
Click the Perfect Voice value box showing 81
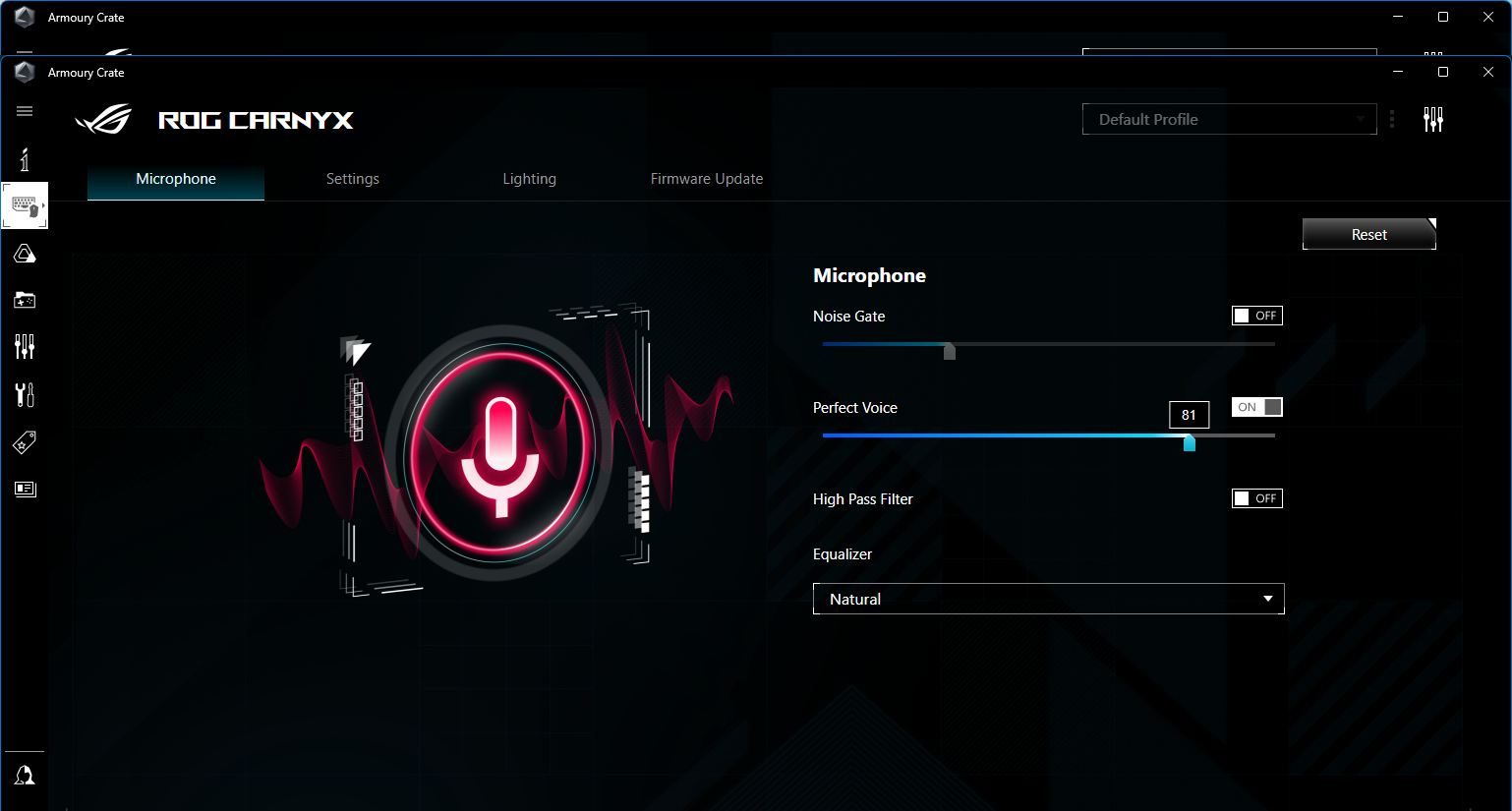click(x=1190, y=415)
